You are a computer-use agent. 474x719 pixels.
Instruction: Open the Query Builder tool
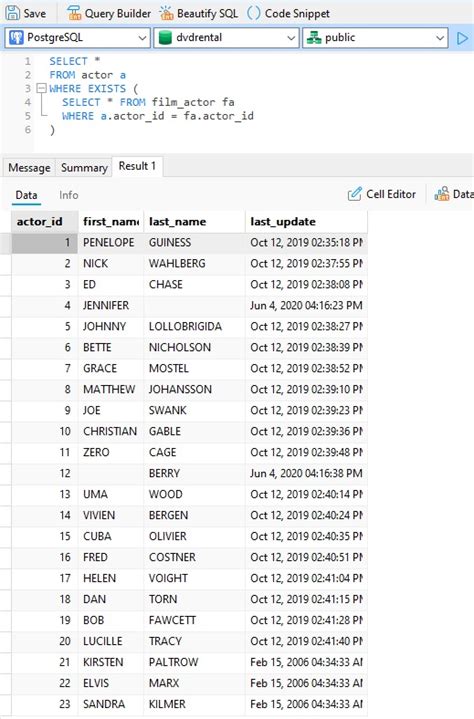[109, 13]
